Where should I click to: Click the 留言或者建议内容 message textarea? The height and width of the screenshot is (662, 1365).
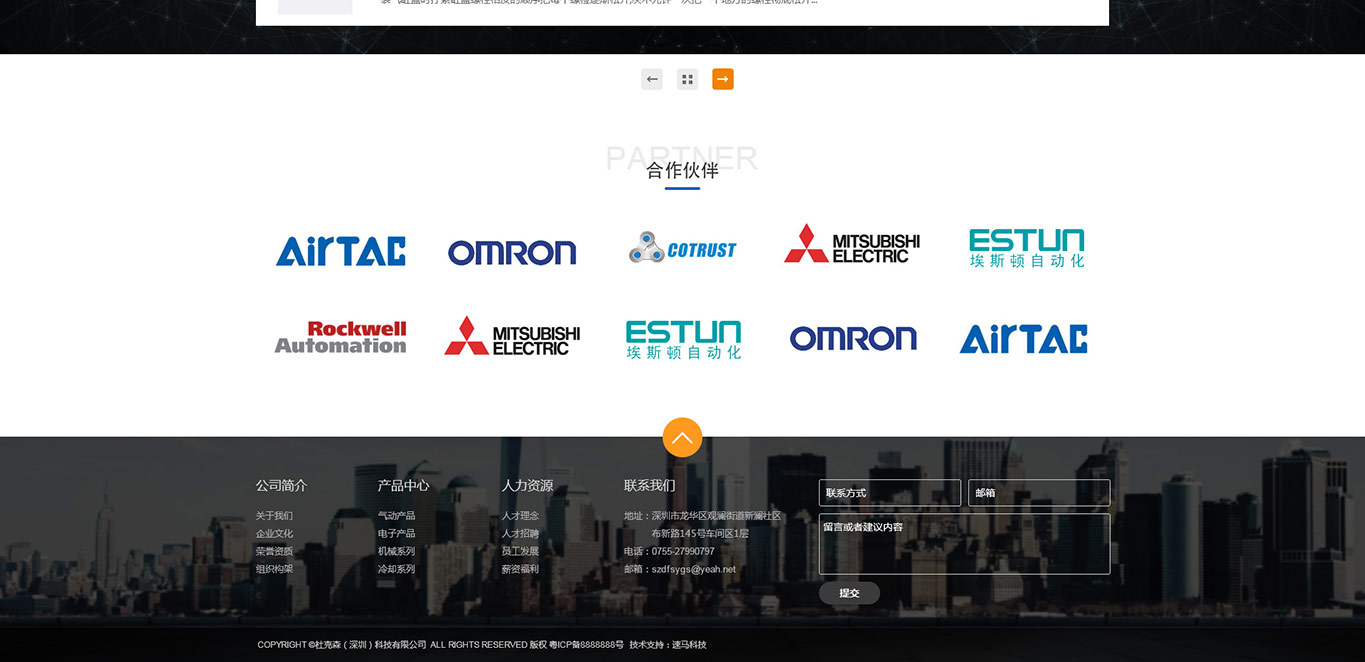(x=964, y=544)
